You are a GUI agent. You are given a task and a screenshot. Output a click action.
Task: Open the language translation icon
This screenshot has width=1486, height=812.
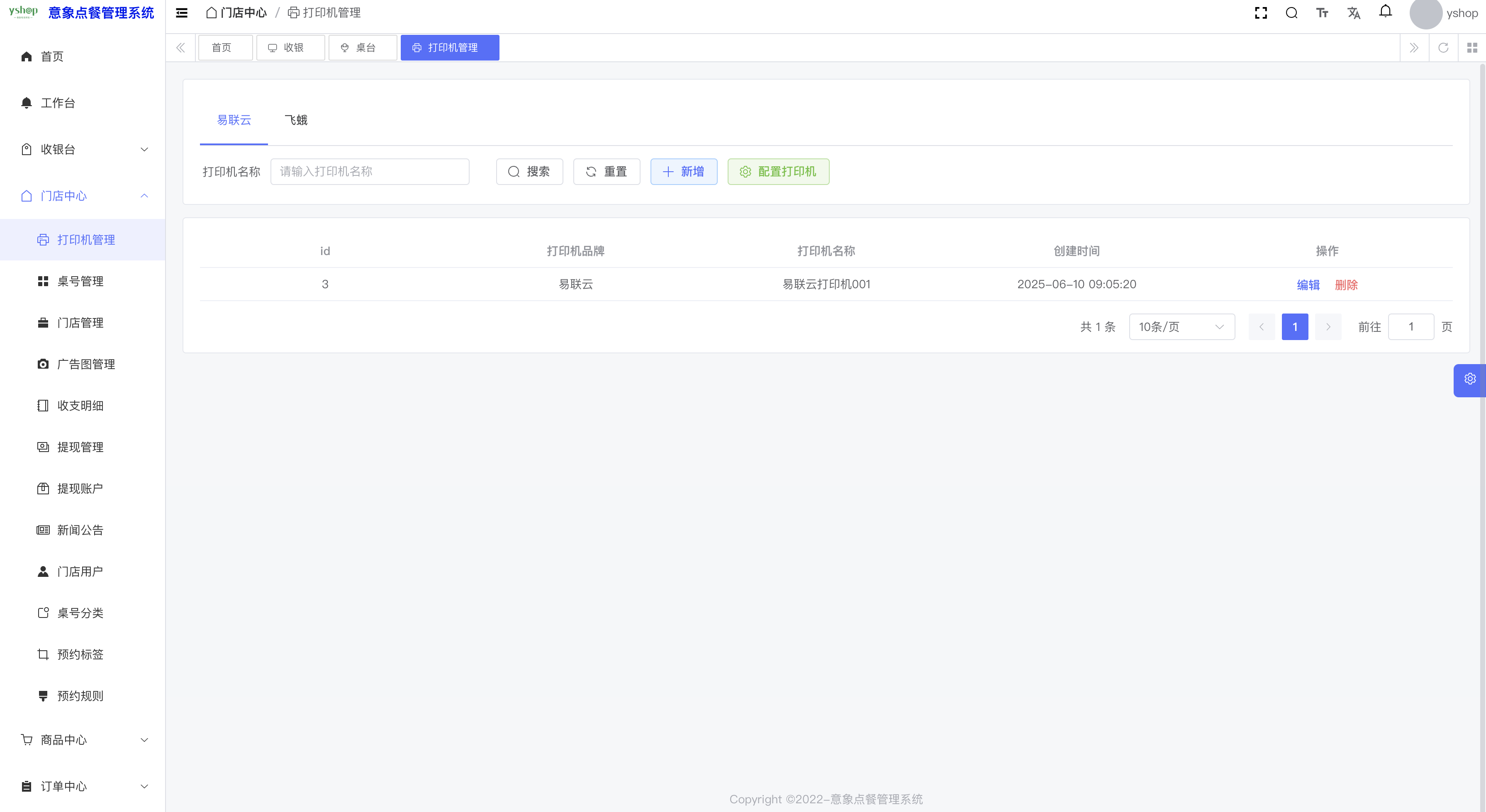tap(1353, 13)
